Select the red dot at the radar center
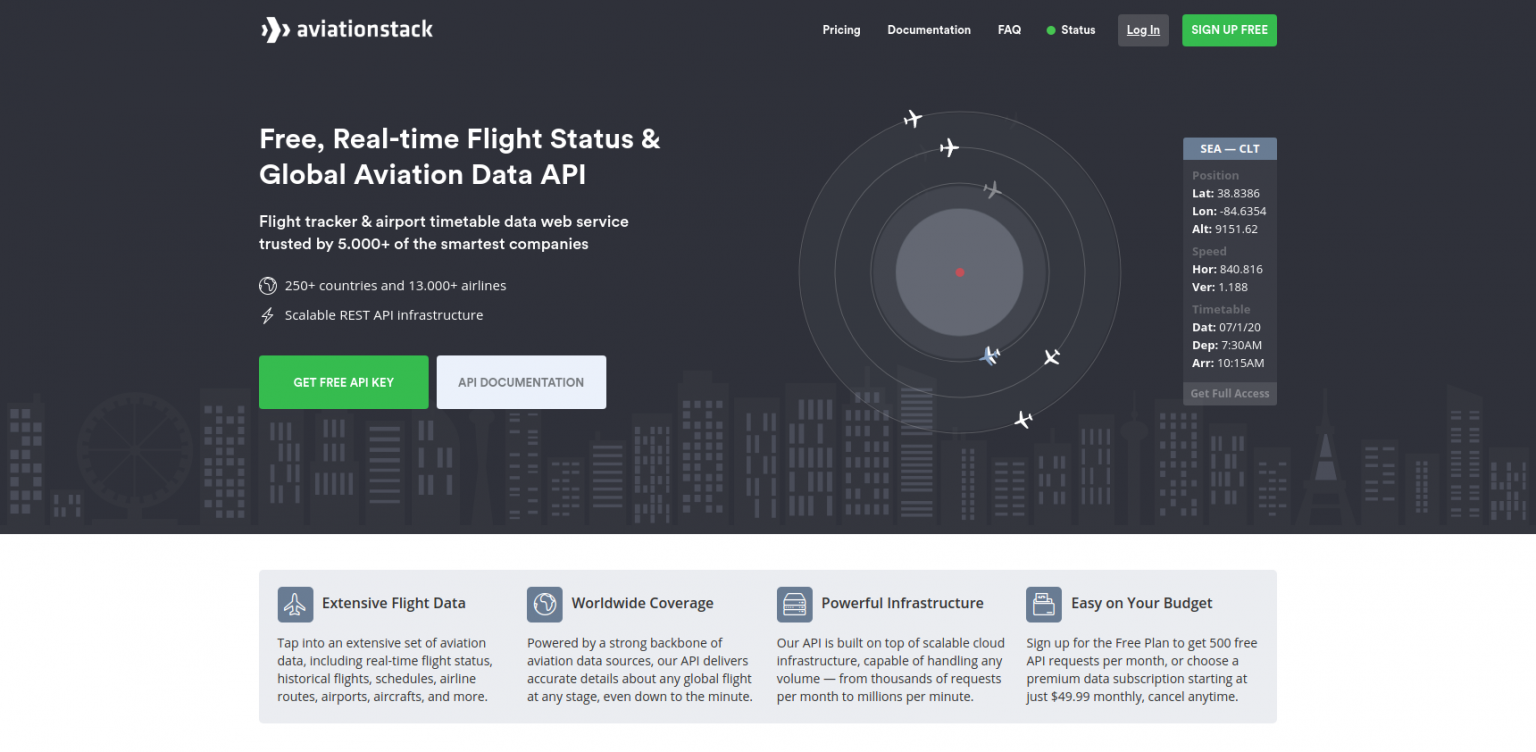1536x752 pixels. point(960,271)
